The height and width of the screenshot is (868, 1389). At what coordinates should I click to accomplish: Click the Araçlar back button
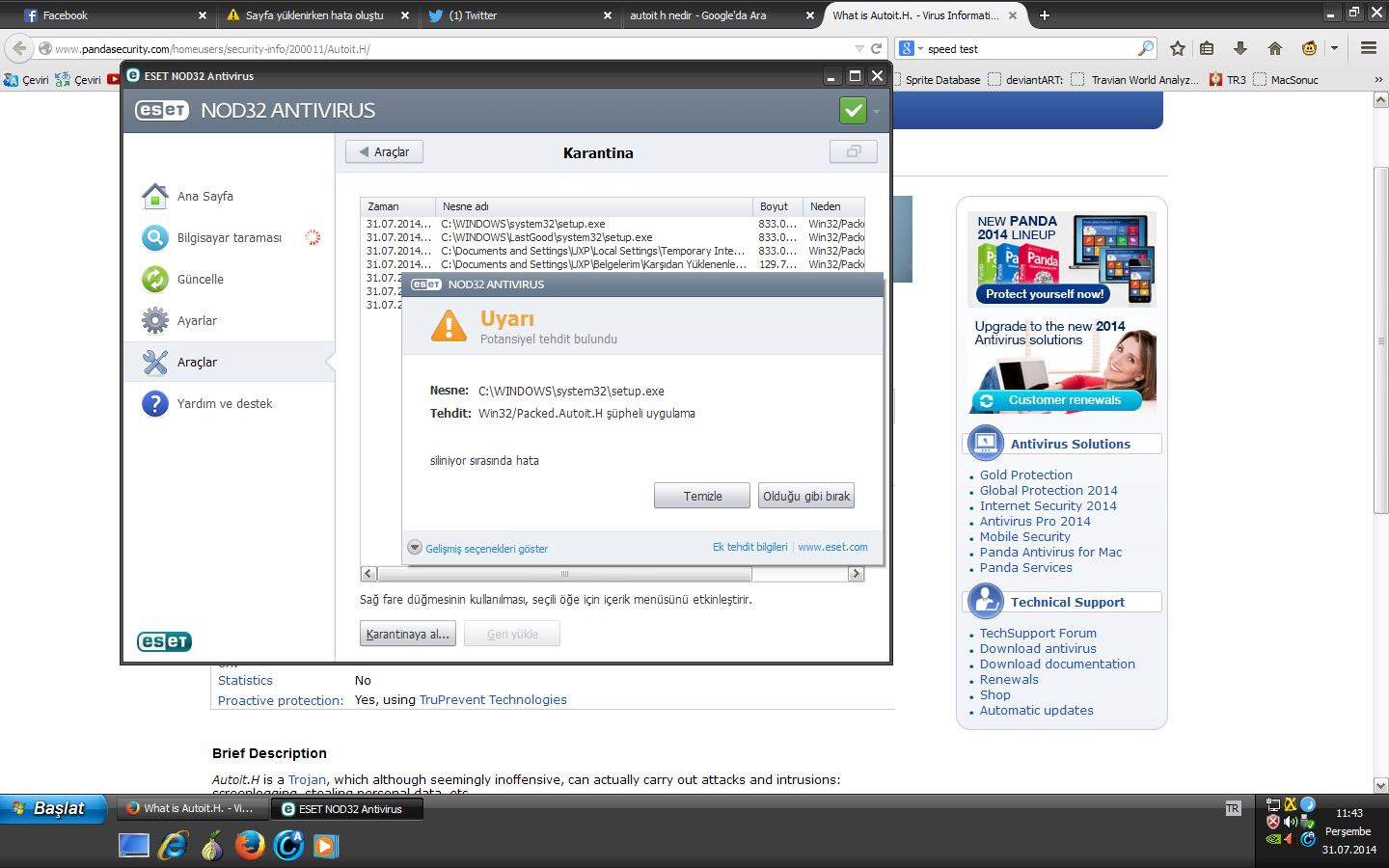(x=384, y=151)
